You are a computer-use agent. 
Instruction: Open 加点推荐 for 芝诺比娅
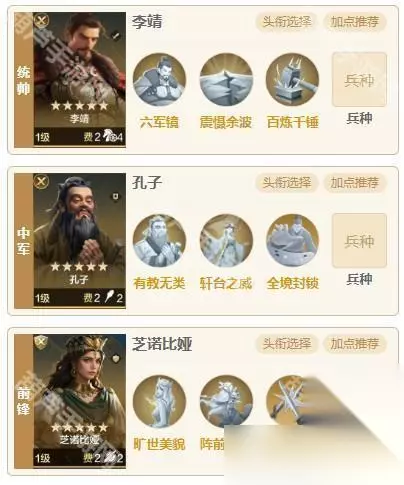355,344
